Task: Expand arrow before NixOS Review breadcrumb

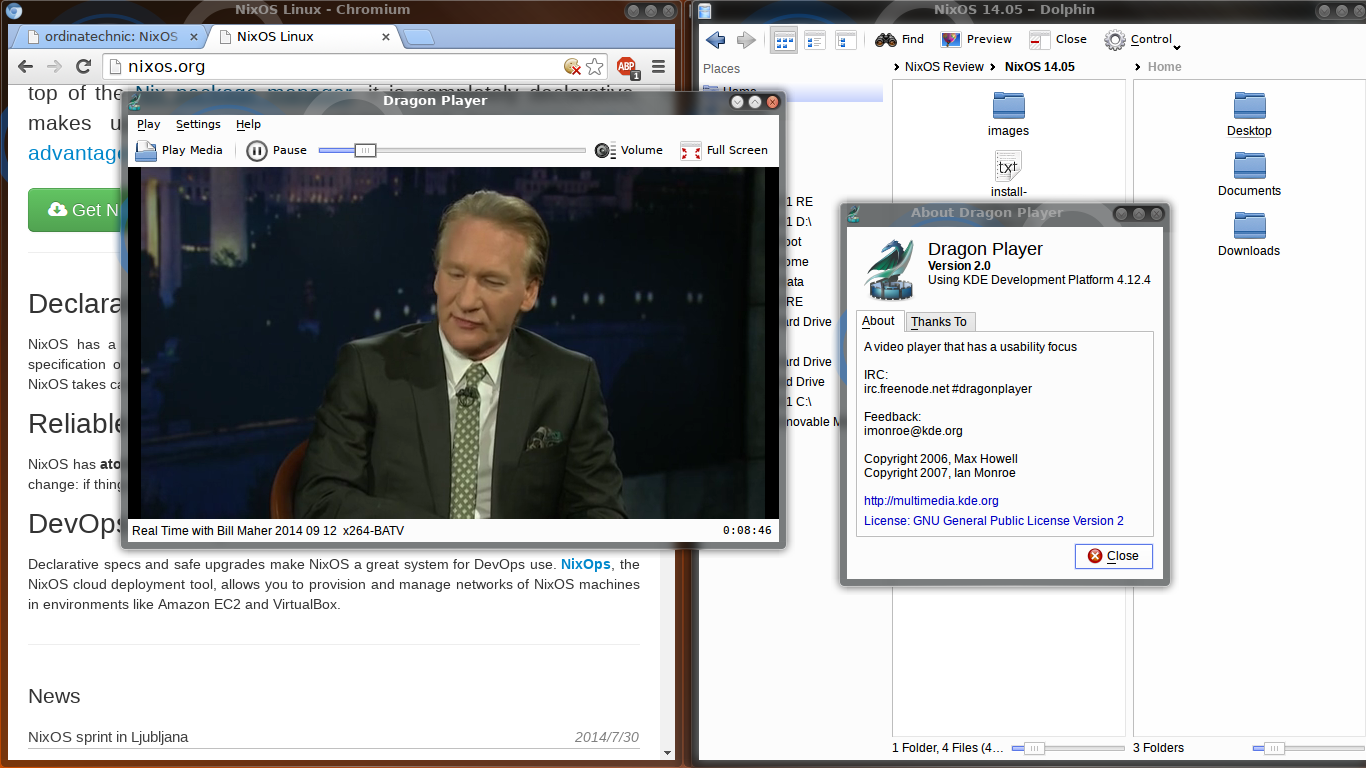Action: 896,67
